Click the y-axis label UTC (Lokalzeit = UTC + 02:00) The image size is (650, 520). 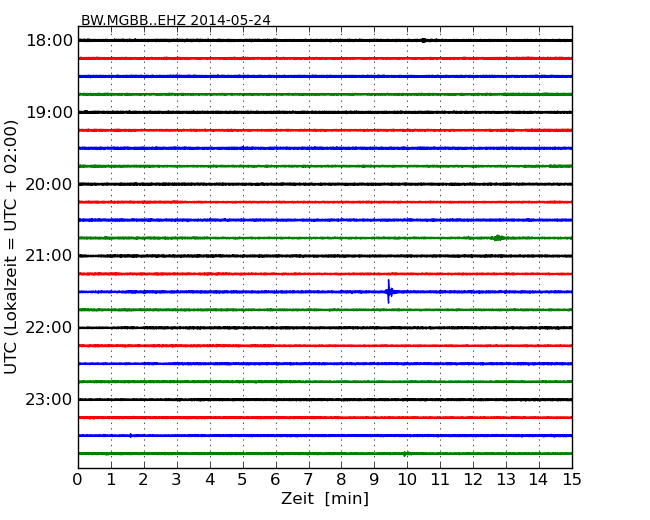pyautogui.click(x=11, y=247)
